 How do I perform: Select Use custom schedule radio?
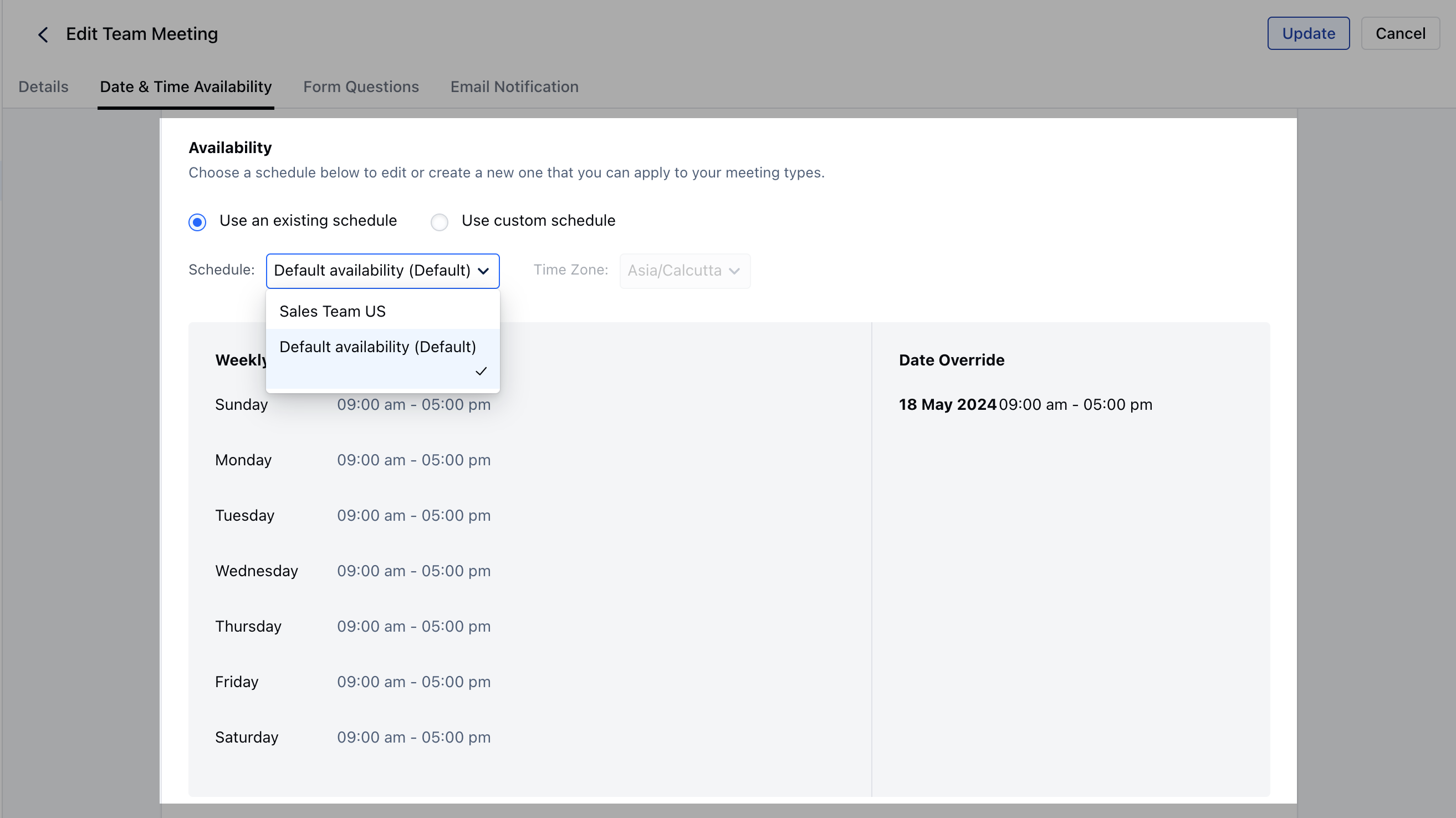[440, 222]
